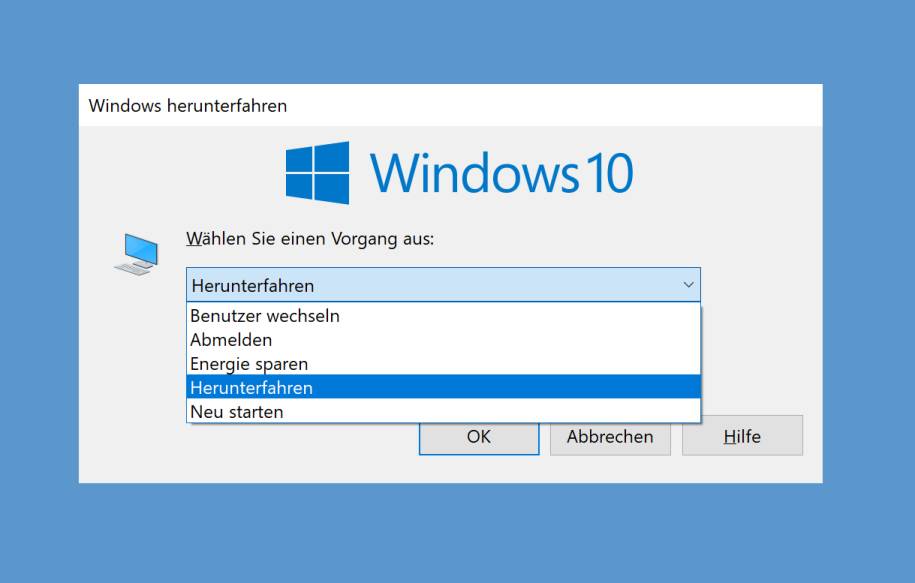This screenshot has height=583, width=915.
Task: Click the Wählen Sie einen Vorgang aus label
Action: pos(310,239)
